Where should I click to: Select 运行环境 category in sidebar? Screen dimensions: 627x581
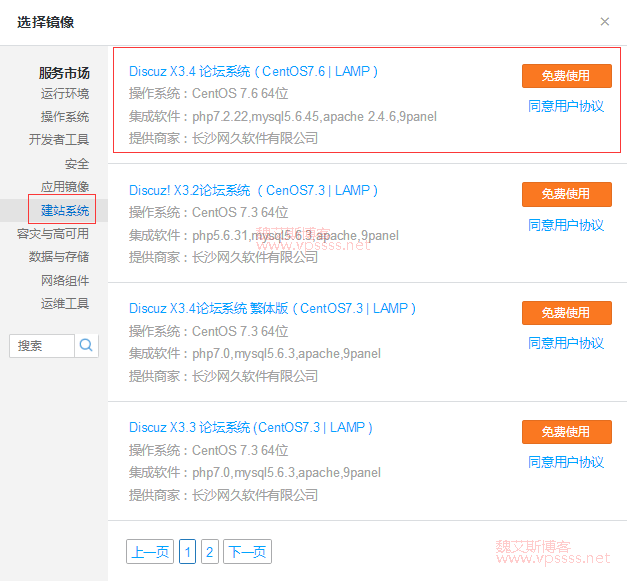pos(65,94)
